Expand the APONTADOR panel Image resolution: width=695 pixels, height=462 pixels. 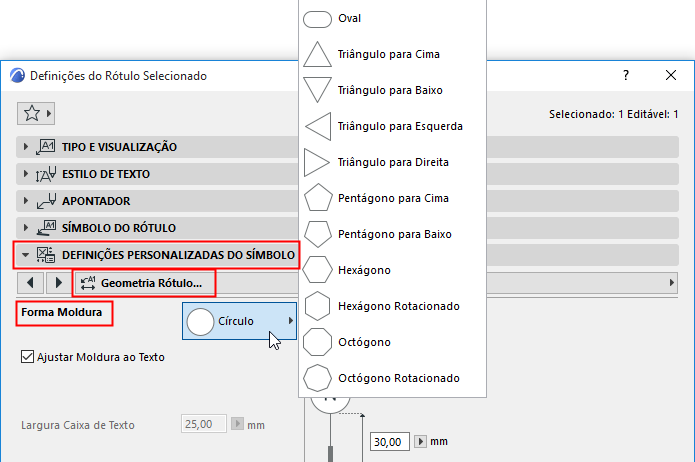(26, 201)
